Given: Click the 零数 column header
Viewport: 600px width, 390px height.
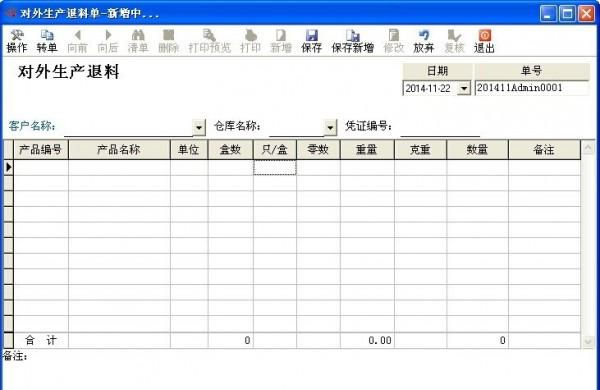Looking at the screenshot, I should pyautogui.click(x=318, y=150).
